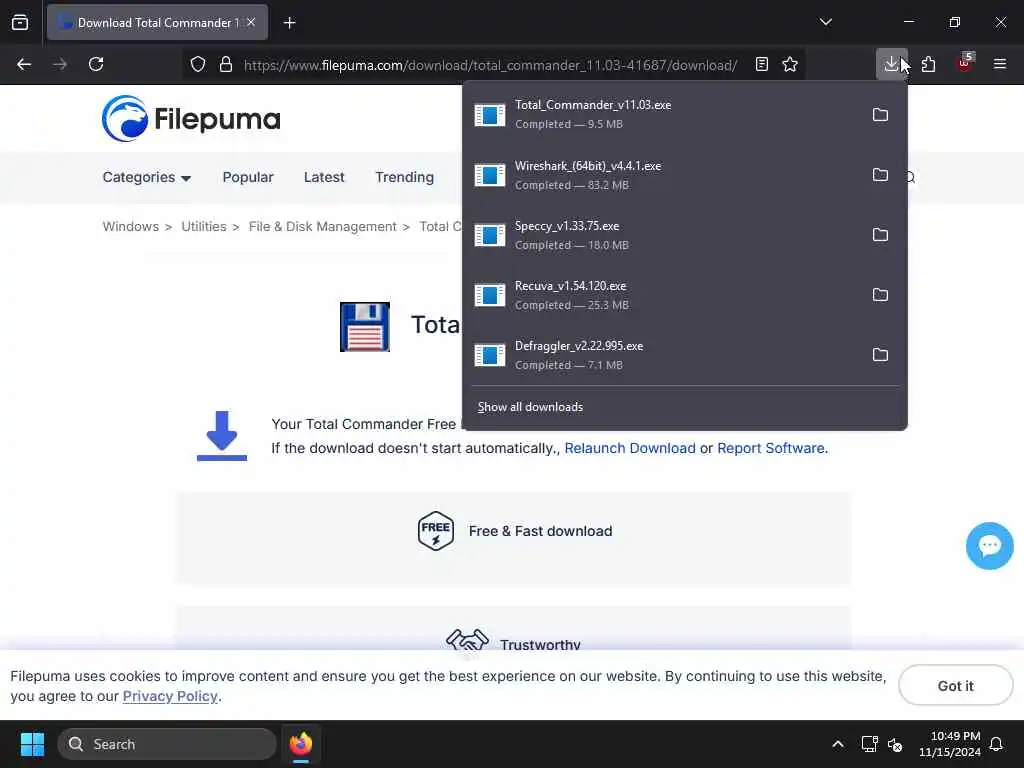Open folder for Total_Commander_v11.03.exe download
Screen dimensions: 1024x768
click(x=880, y=115)
